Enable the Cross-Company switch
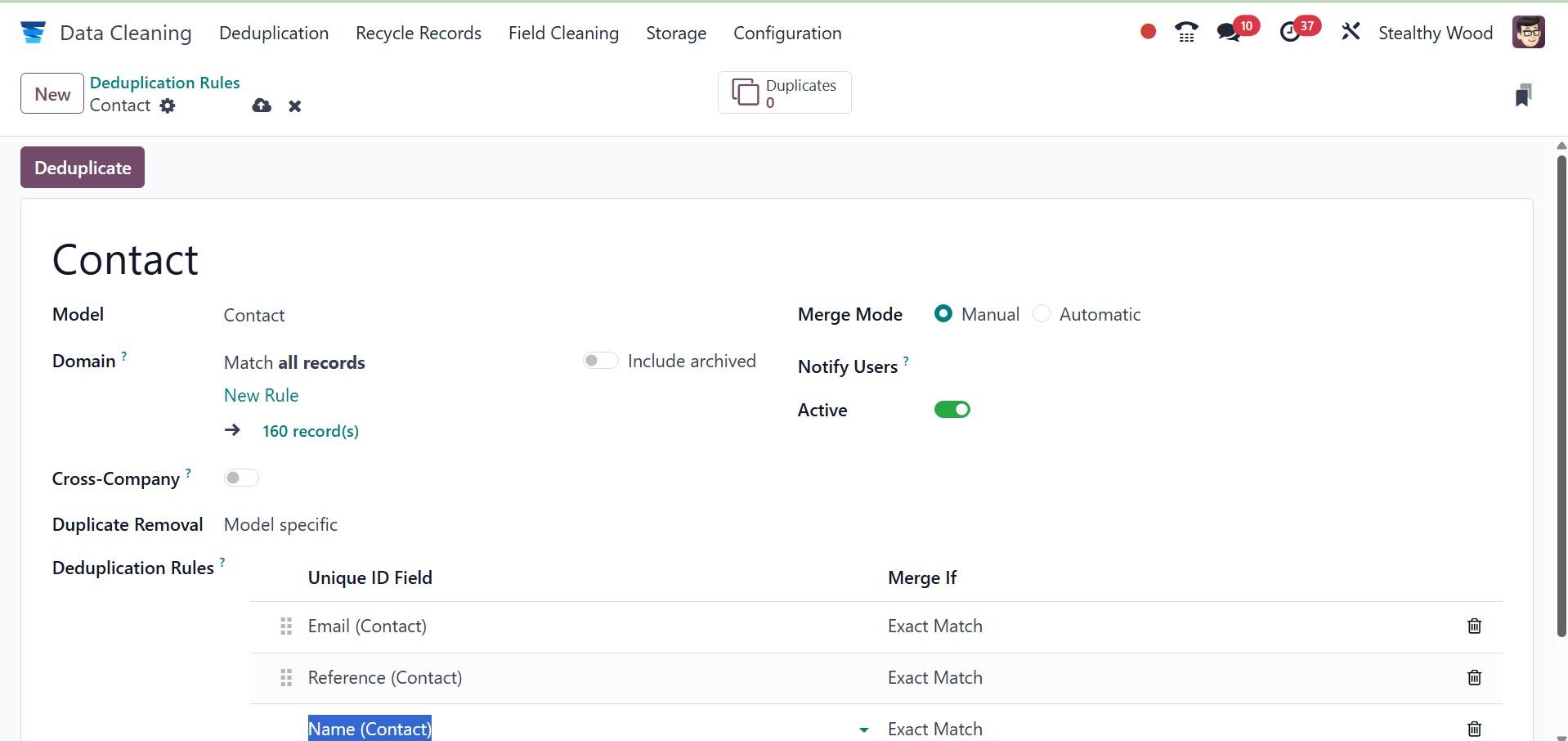Image resolution: width=1568 pixels, height=741 pixels. click(x=241, y=478)
